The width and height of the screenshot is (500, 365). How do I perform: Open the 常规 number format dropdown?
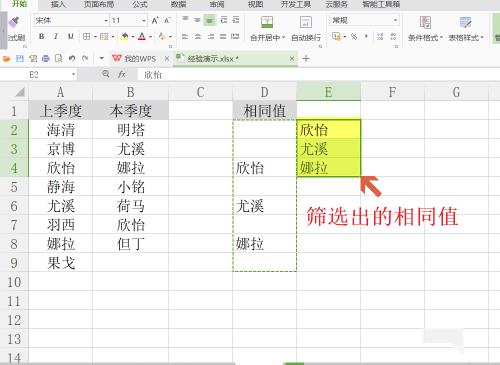click(395, 20)
